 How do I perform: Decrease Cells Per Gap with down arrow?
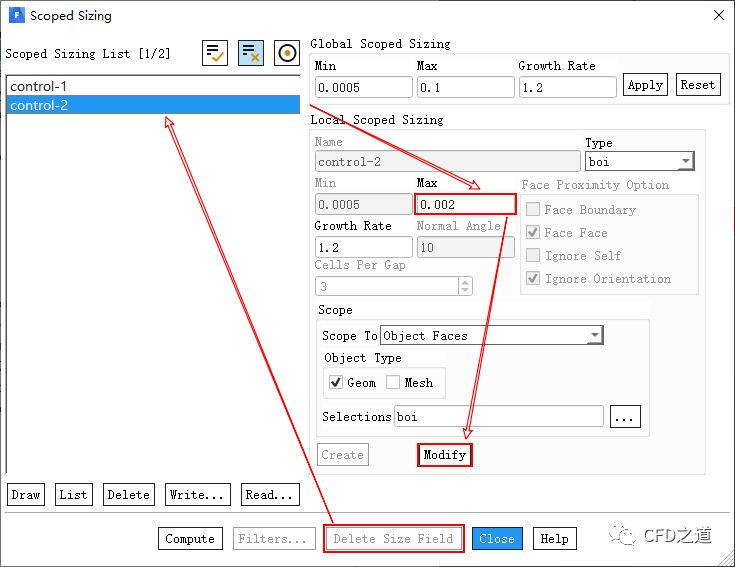[x=465, y=291]
